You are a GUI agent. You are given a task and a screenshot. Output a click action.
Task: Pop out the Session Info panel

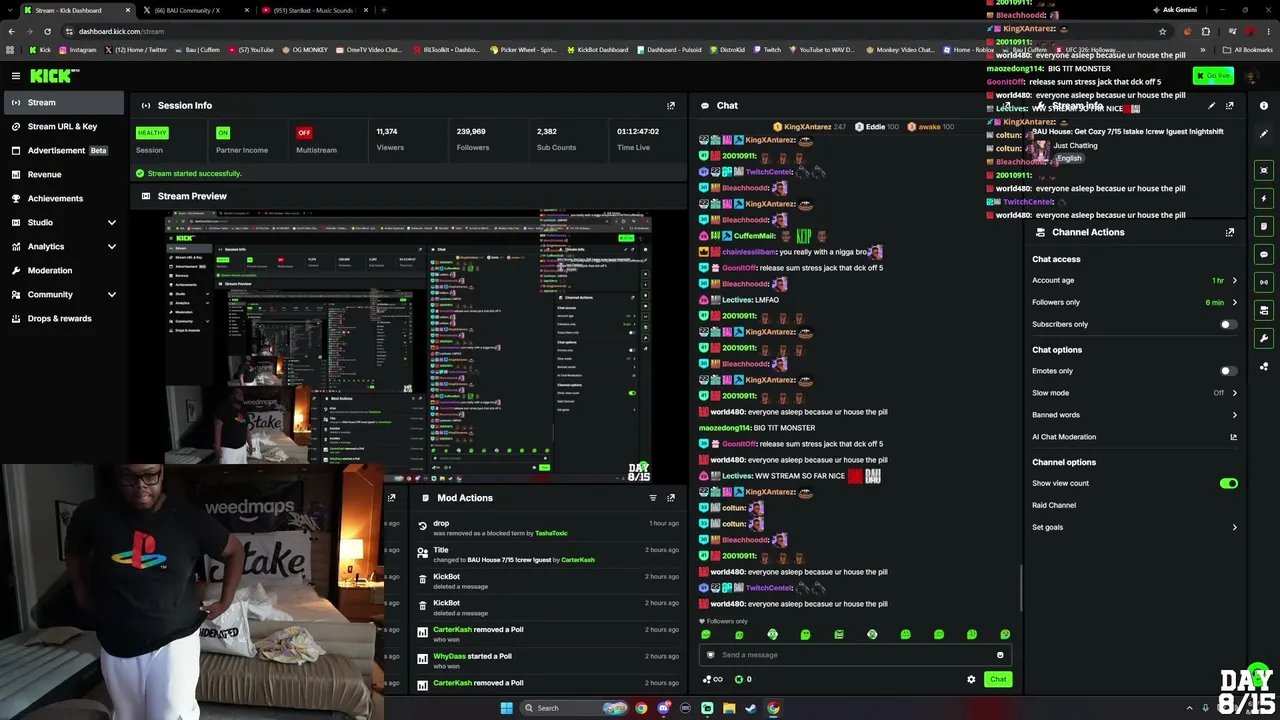coord(671,105)
